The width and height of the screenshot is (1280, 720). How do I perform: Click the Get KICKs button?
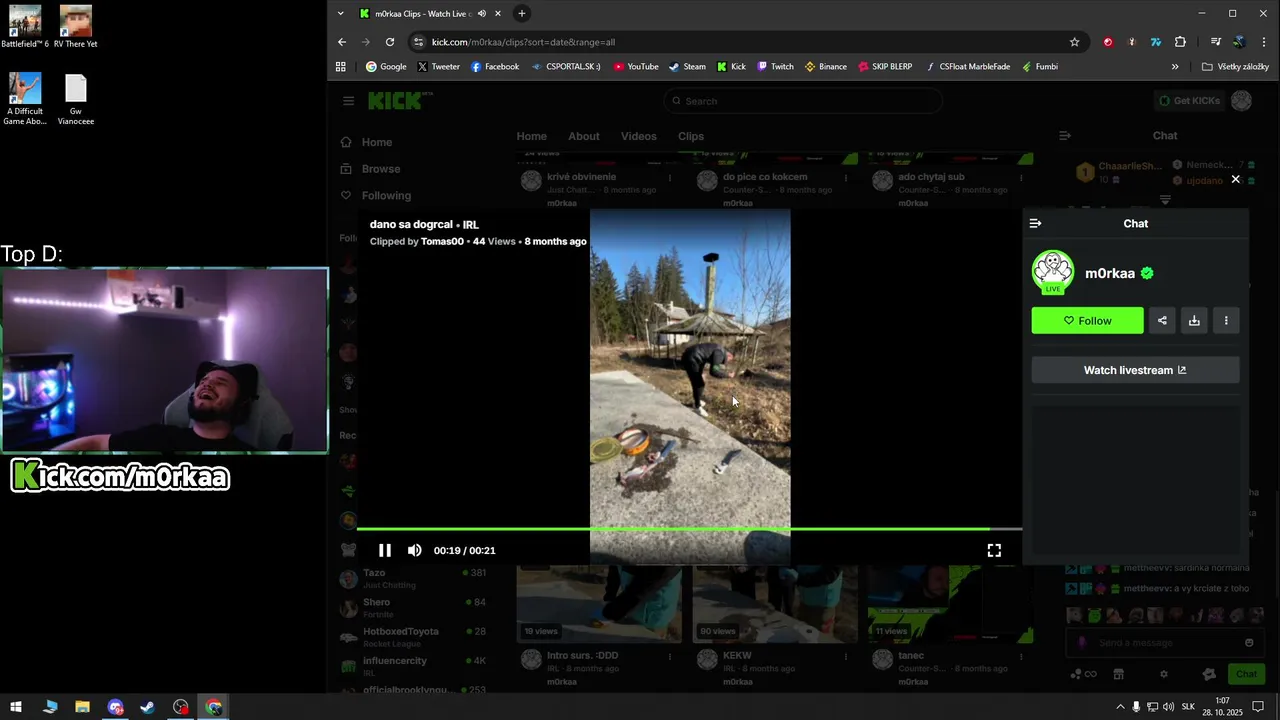point(1188,101)
